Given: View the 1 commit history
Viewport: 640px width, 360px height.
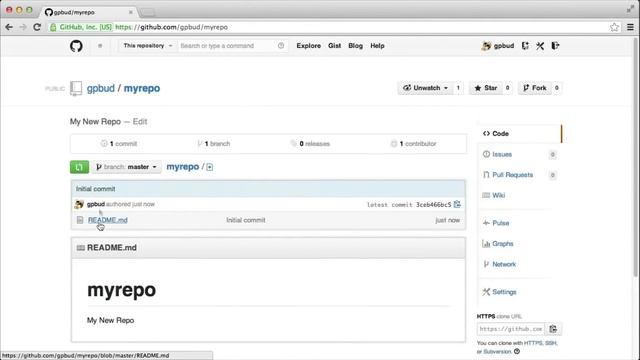Looking at the screenshot, I should (x=119, y=144).
